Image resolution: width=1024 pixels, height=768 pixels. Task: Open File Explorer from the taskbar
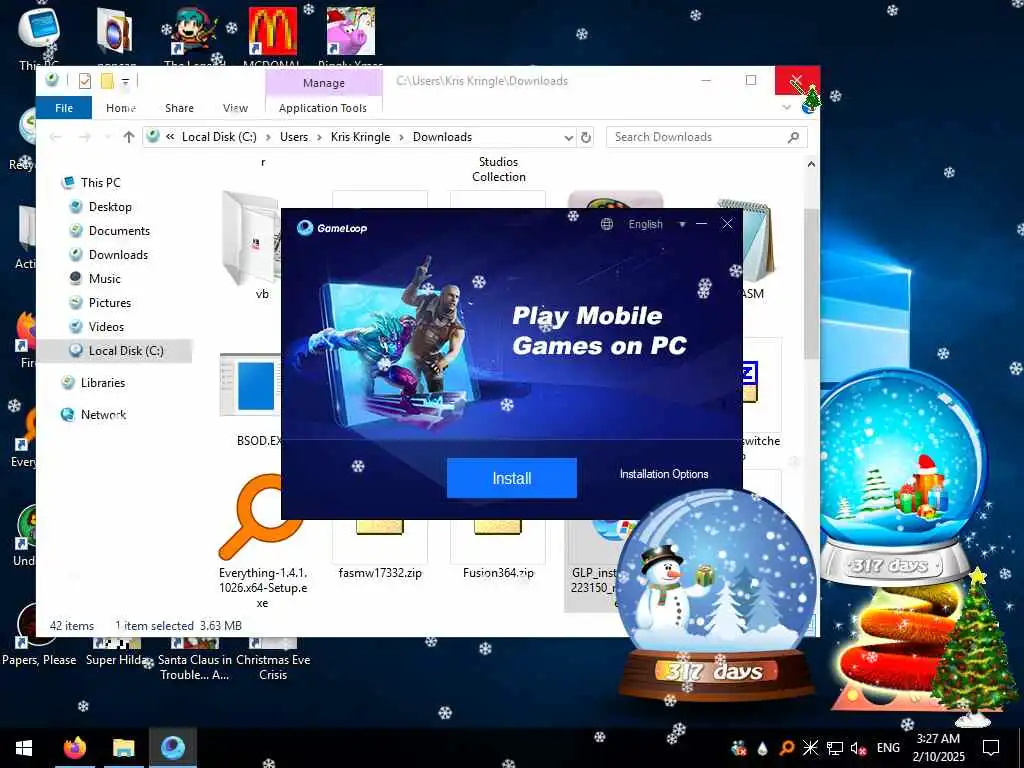coord(123,748)
